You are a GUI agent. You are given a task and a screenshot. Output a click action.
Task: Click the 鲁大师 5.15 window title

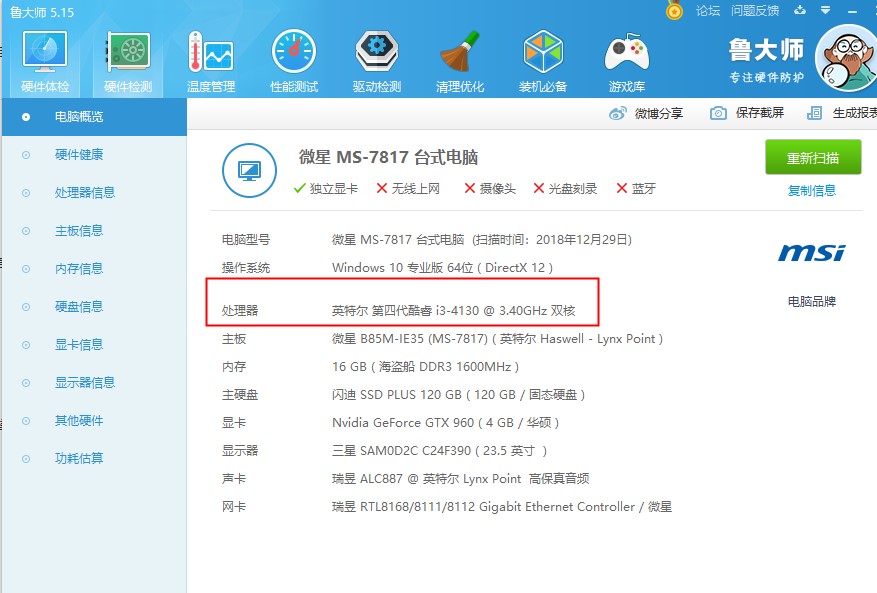(42, 12)
